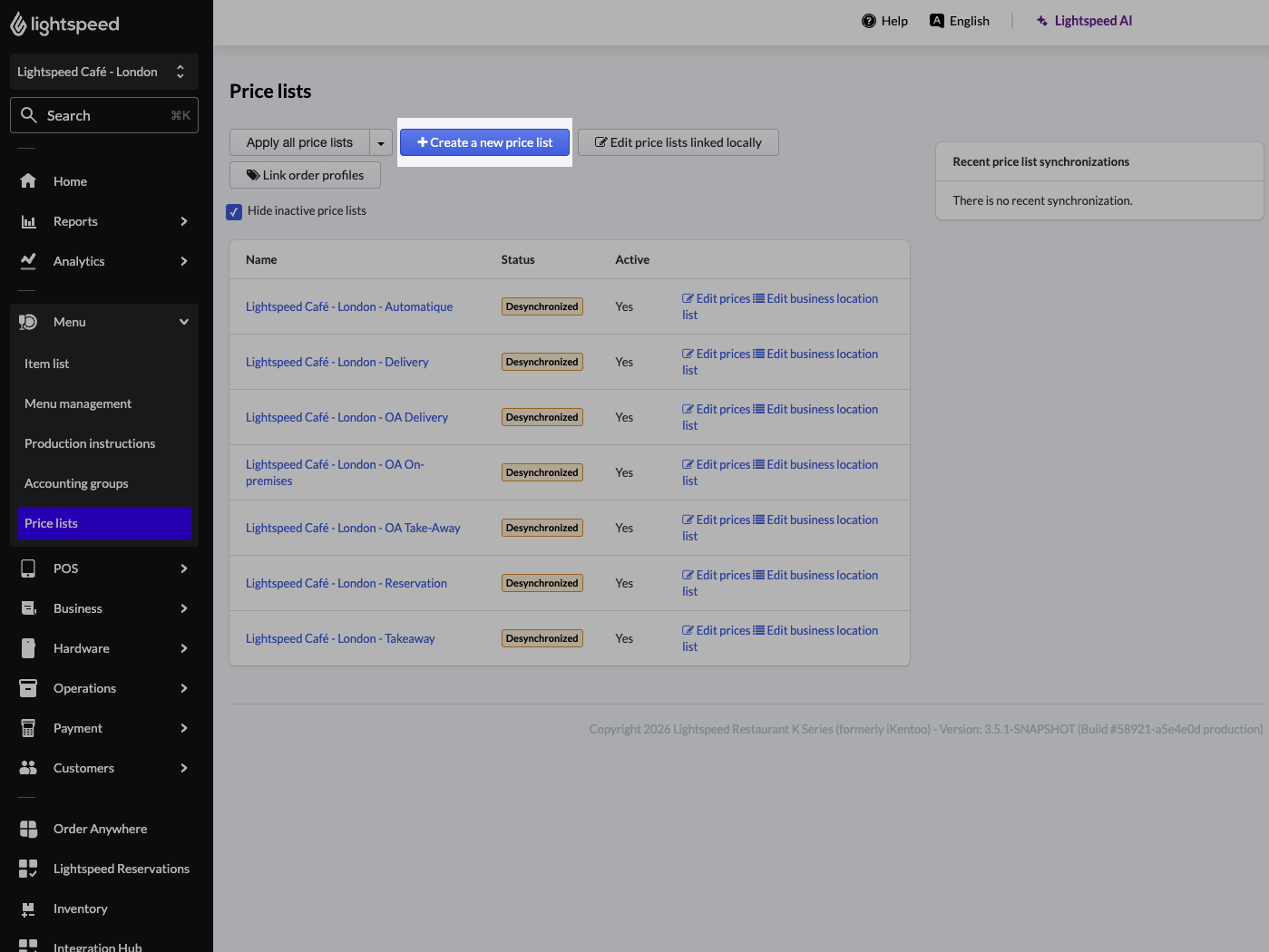This screenshot has height=952, width=1269.
Task: Go to Integration Hub
Action: tap(97, 946)
